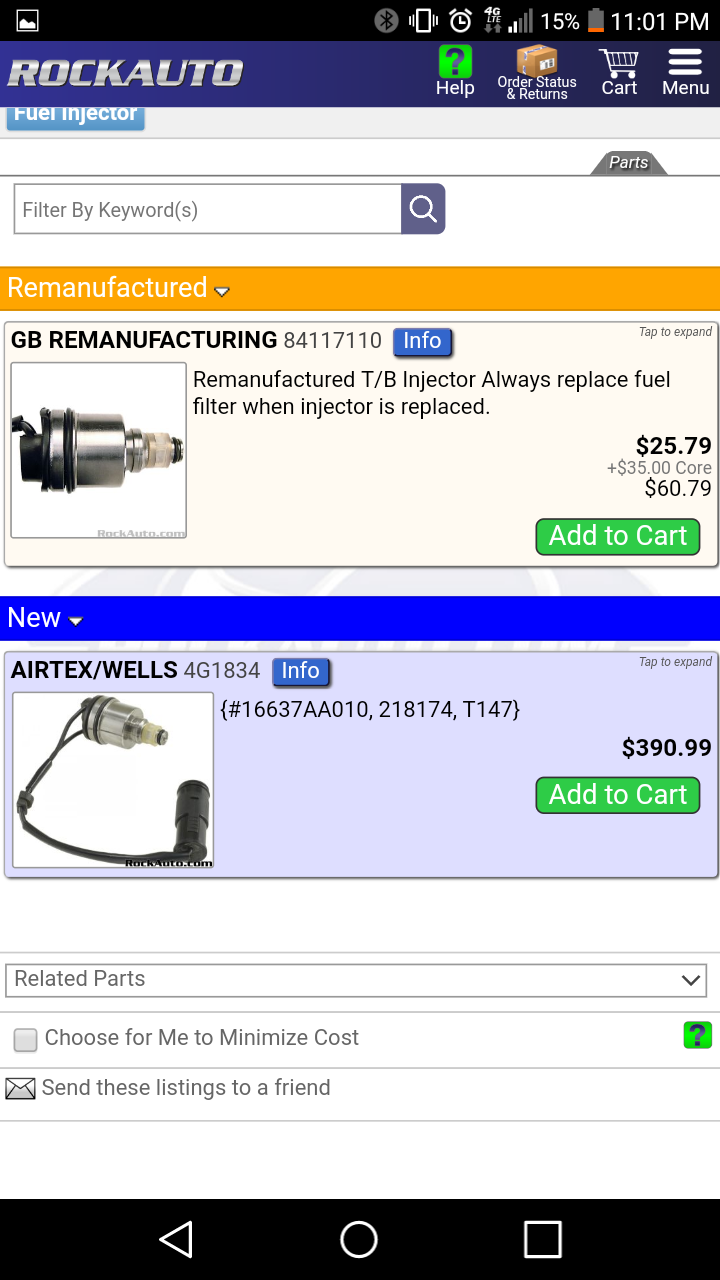Click the keyword search magnifier button

coord(423,209)
